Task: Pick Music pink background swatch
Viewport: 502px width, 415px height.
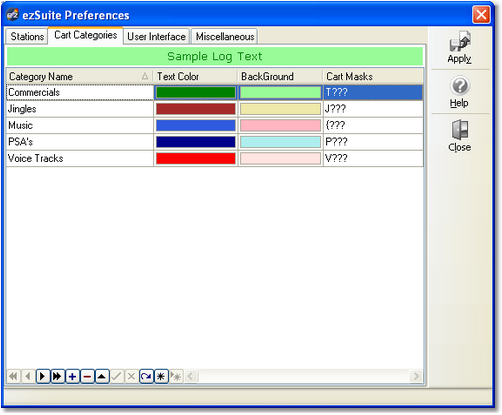Action: pyautogui.click(x=280, y=125)
